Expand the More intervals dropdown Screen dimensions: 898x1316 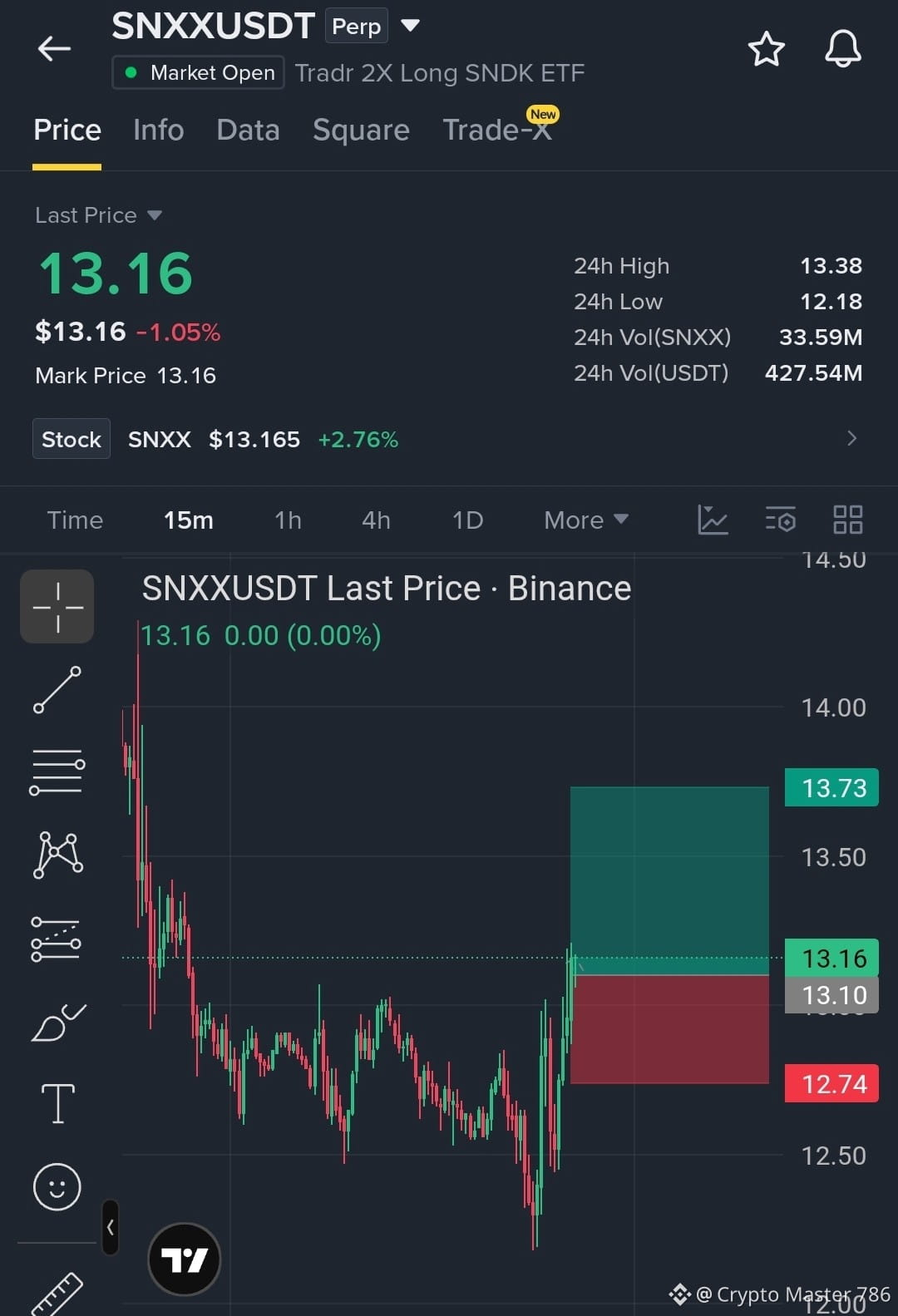pyautogui.click(x=586, y=520)
